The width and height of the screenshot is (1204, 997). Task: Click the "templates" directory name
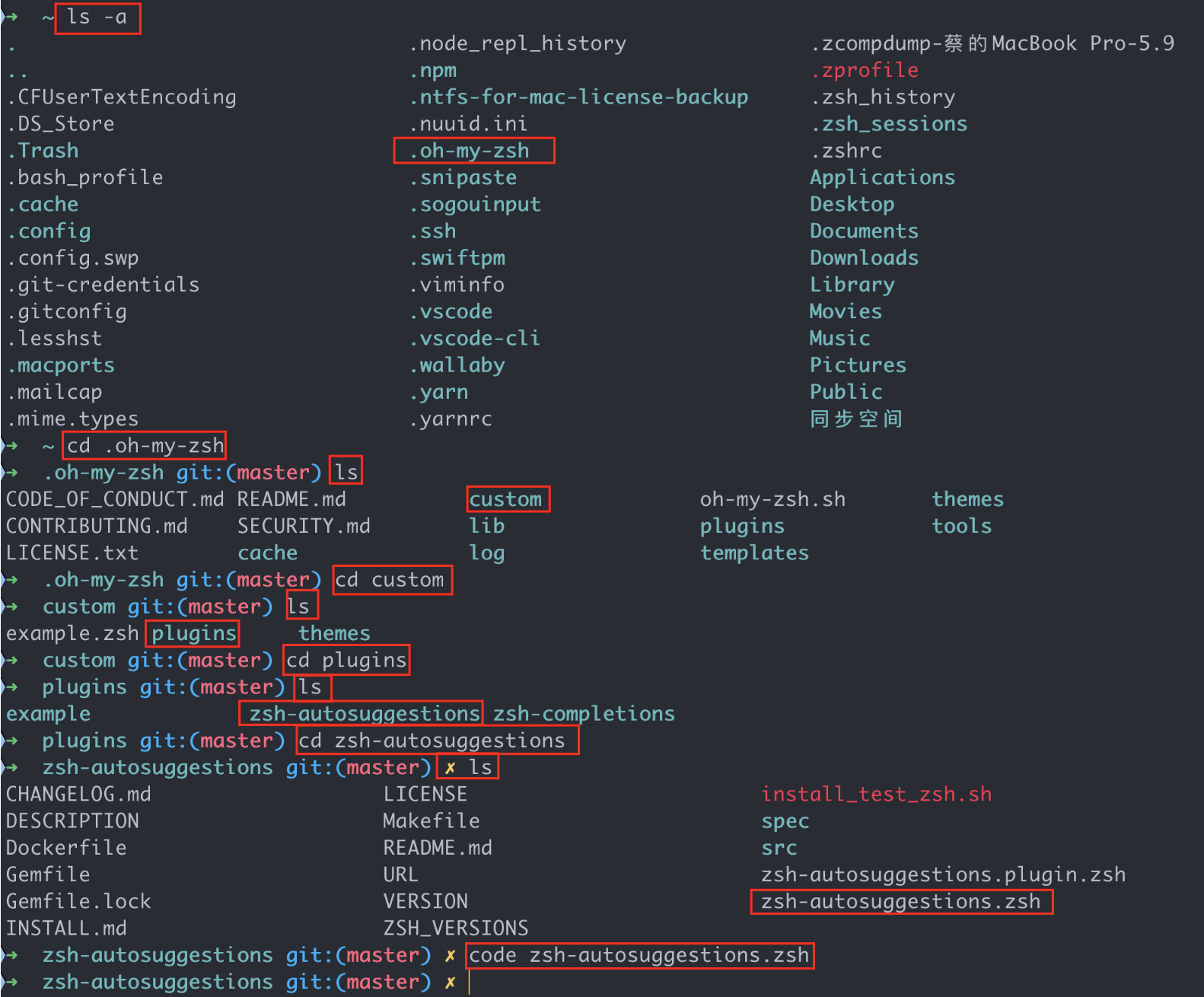pyautogui.click(x=755, y=553)
